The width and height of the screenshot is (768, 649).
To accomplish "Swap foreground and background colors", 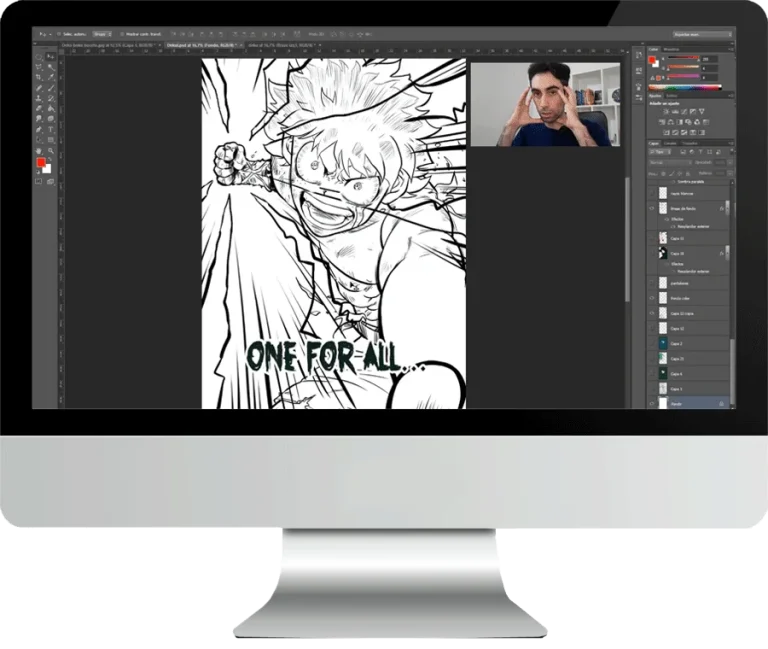I will [50, 159].
